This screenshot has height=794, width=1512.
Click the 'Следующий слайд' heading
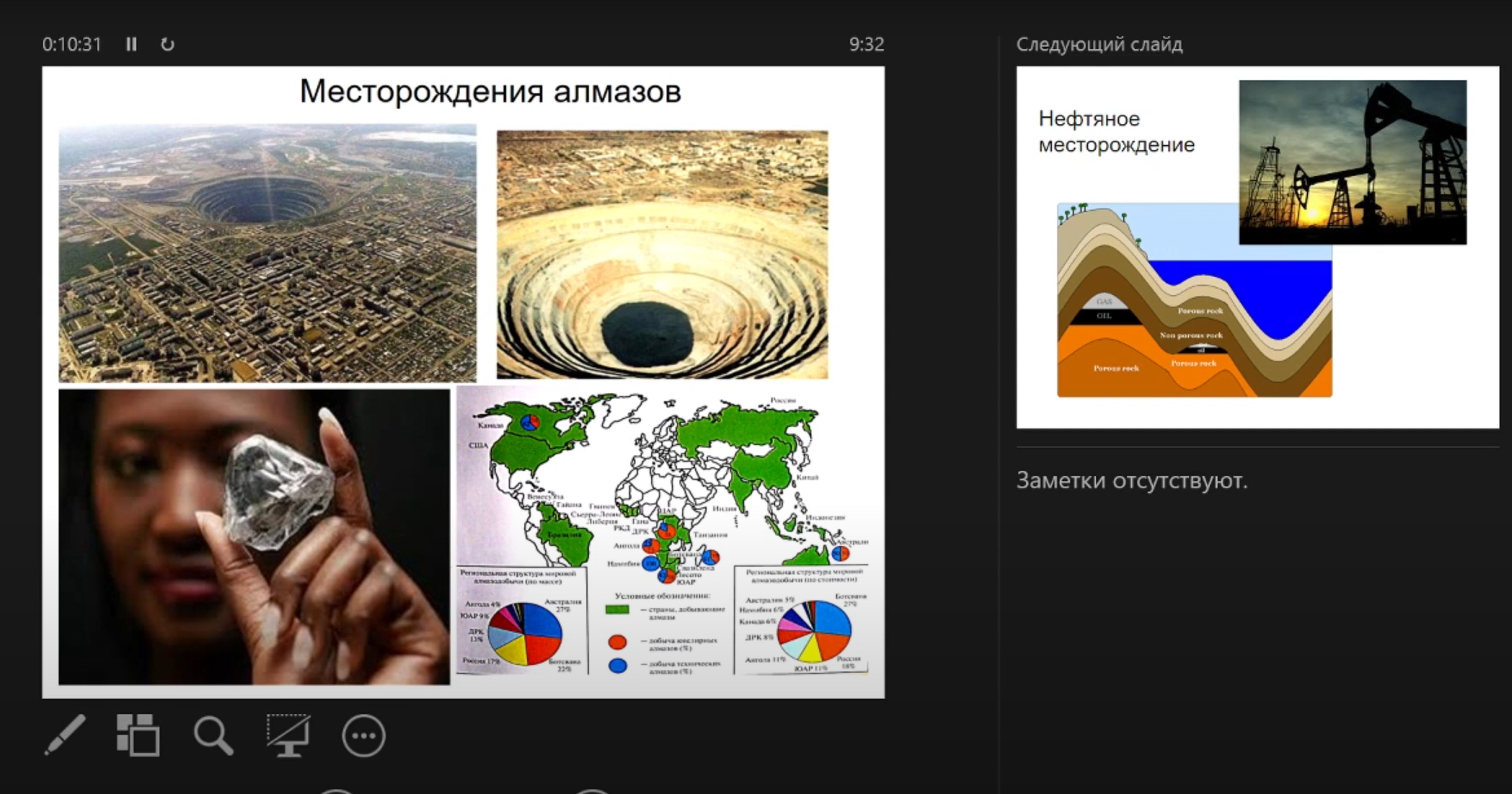point(1099,44)
